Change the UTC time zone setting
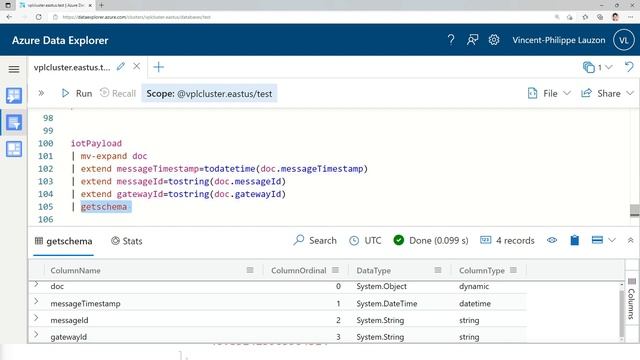 coord(365,240)
